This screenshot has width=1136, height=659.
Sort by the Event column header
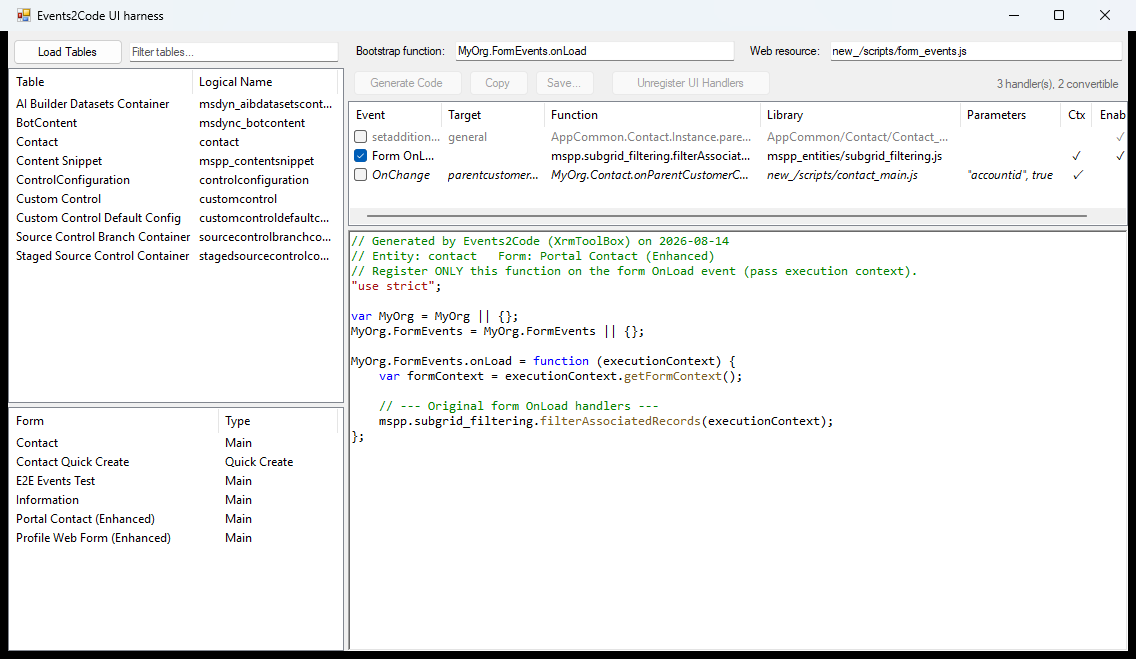(x=396, y=115)
